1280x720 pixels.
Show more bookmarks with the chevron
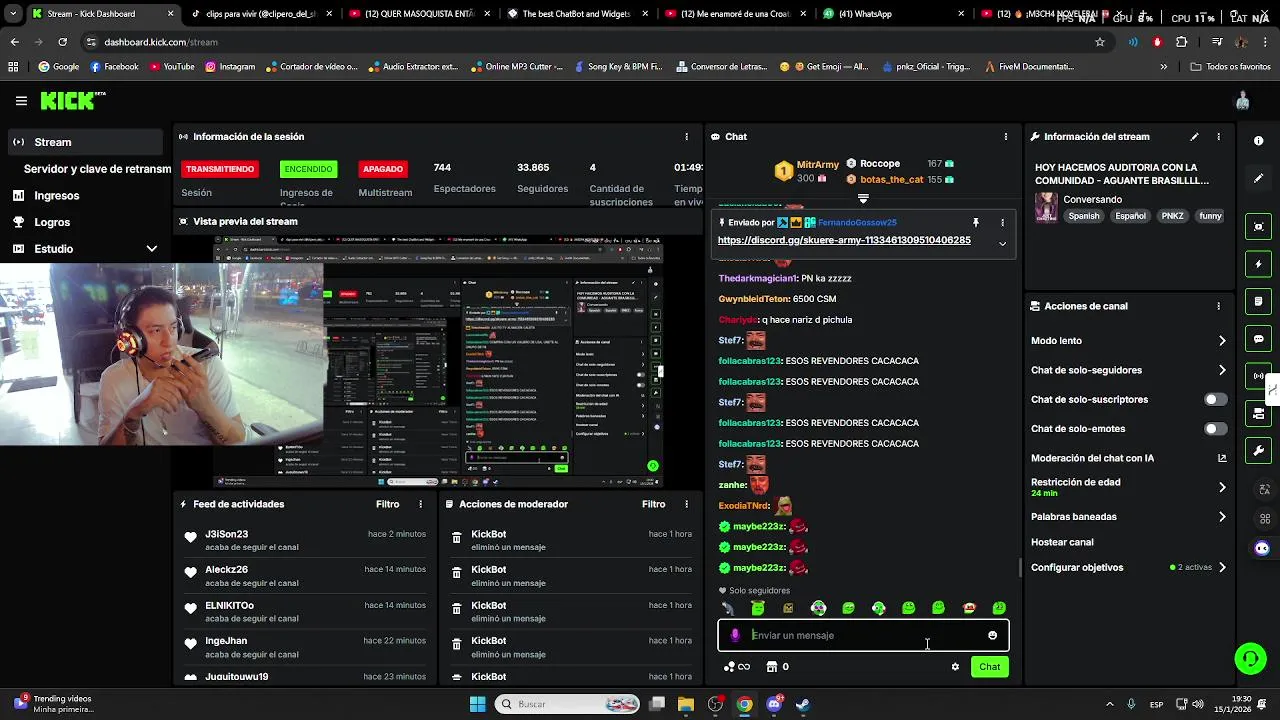coord(1163,67)
